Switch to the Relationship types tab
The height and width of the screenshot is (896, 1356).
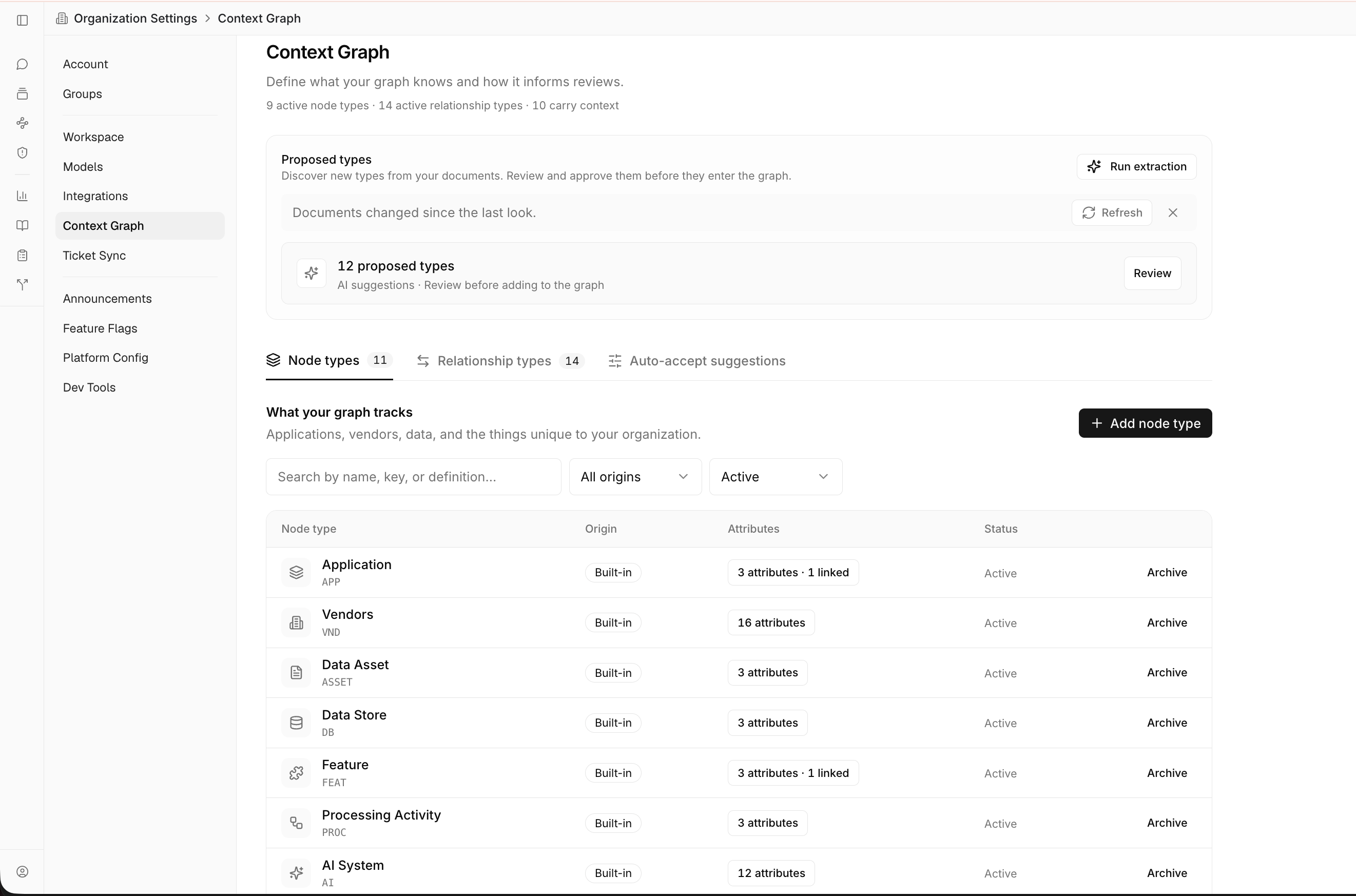coord(500,361)
